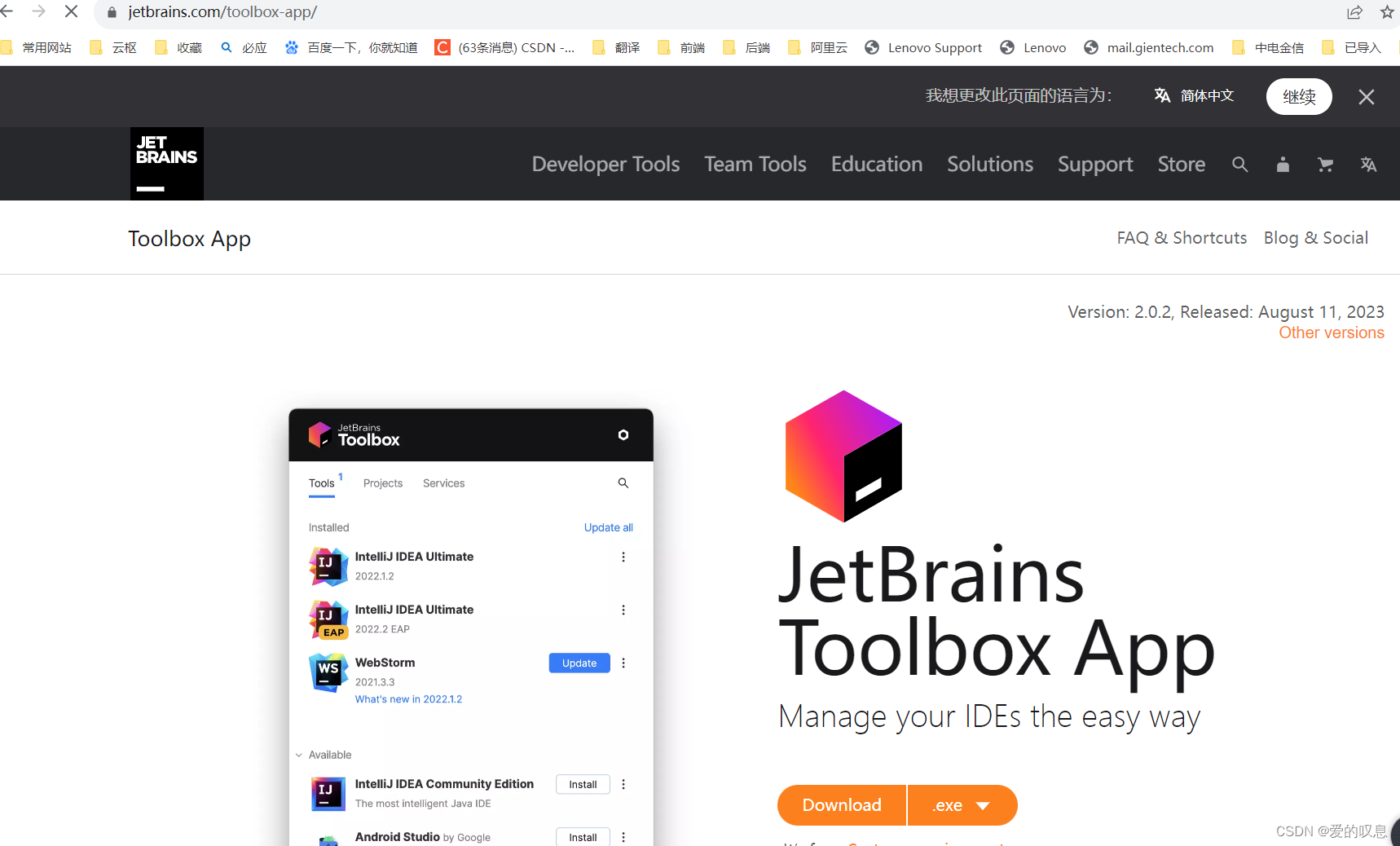Stop page loading with the X button

(71, 11)
